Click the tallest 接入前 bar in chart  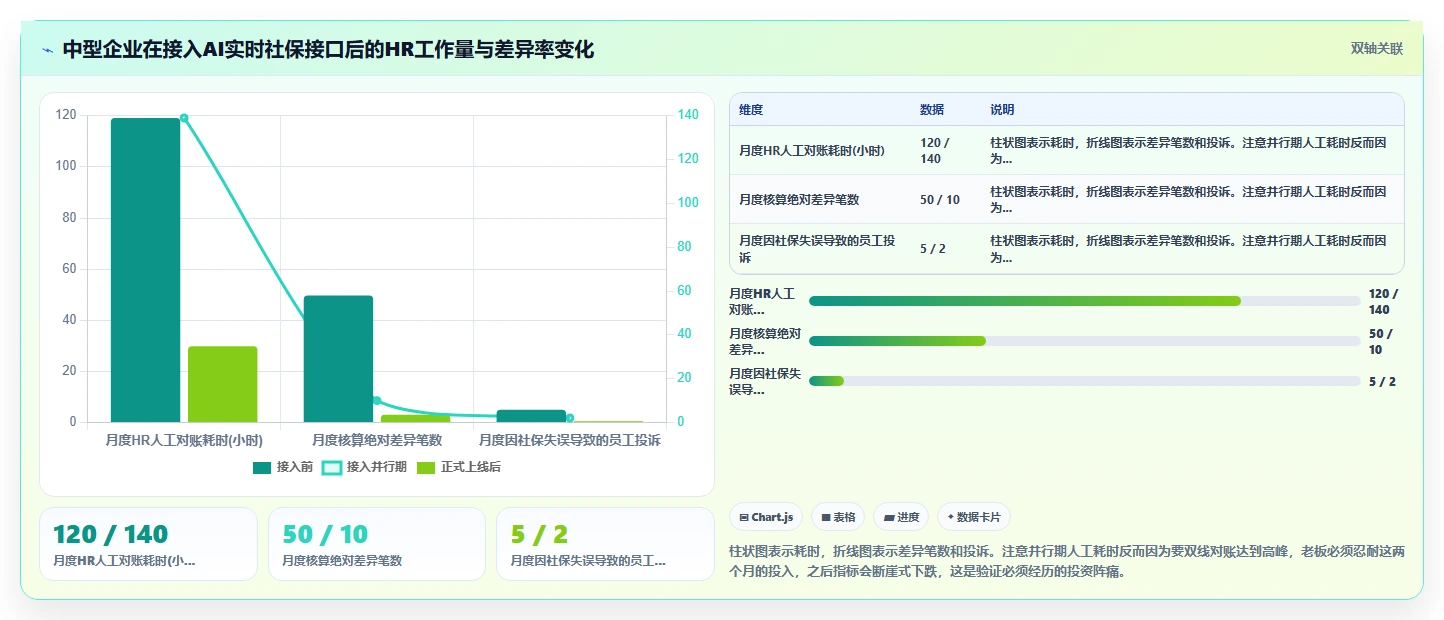(x=145, y=270)
